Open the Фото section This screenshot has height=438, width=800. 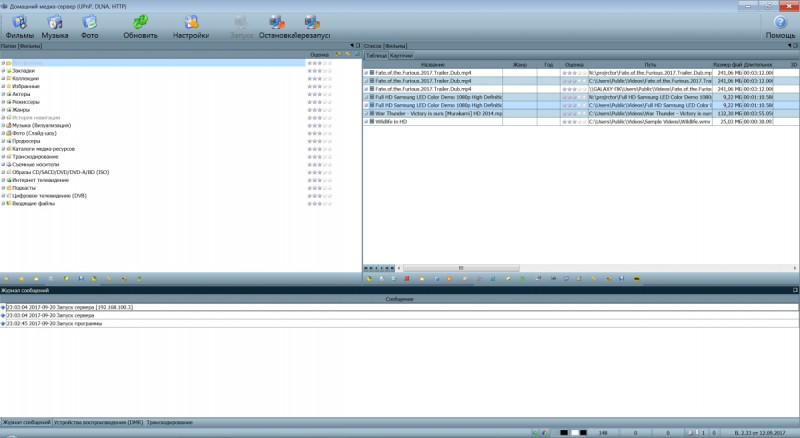click(x=89, y=25)
